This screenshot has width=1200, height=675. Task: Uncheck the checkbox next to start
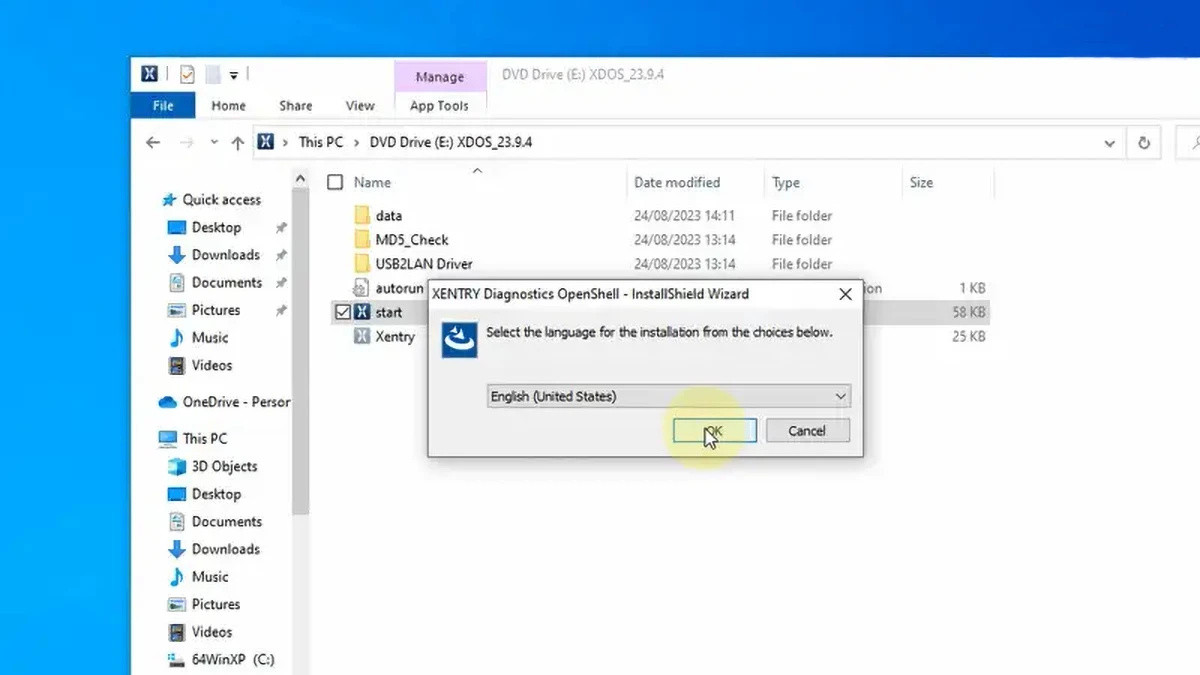click(343, 312)
